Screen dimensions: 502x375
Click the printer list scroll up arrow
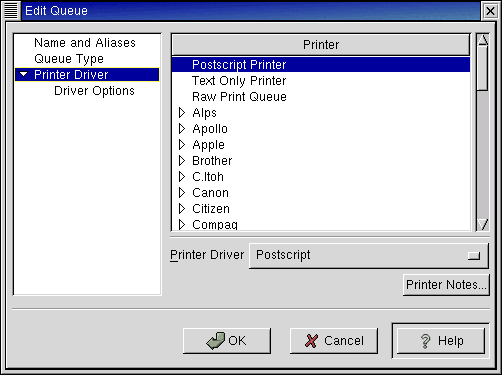[x=482, y=40]
